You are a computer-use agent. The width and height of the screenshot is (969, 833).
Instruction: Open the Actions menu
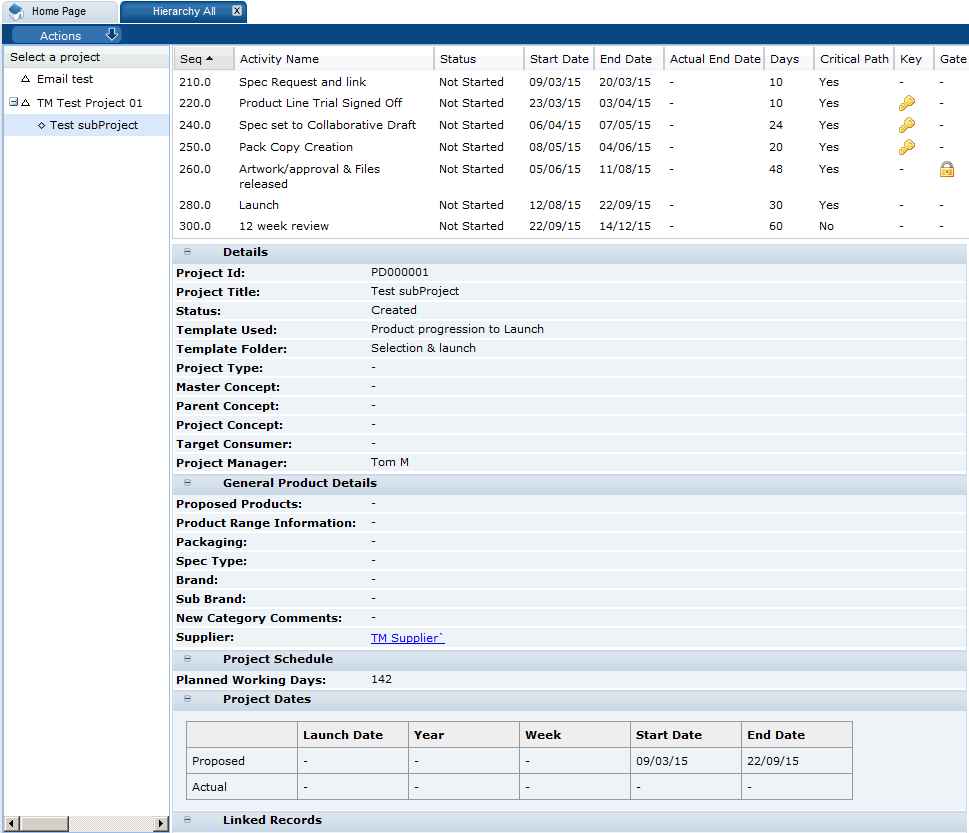(60, 34)
